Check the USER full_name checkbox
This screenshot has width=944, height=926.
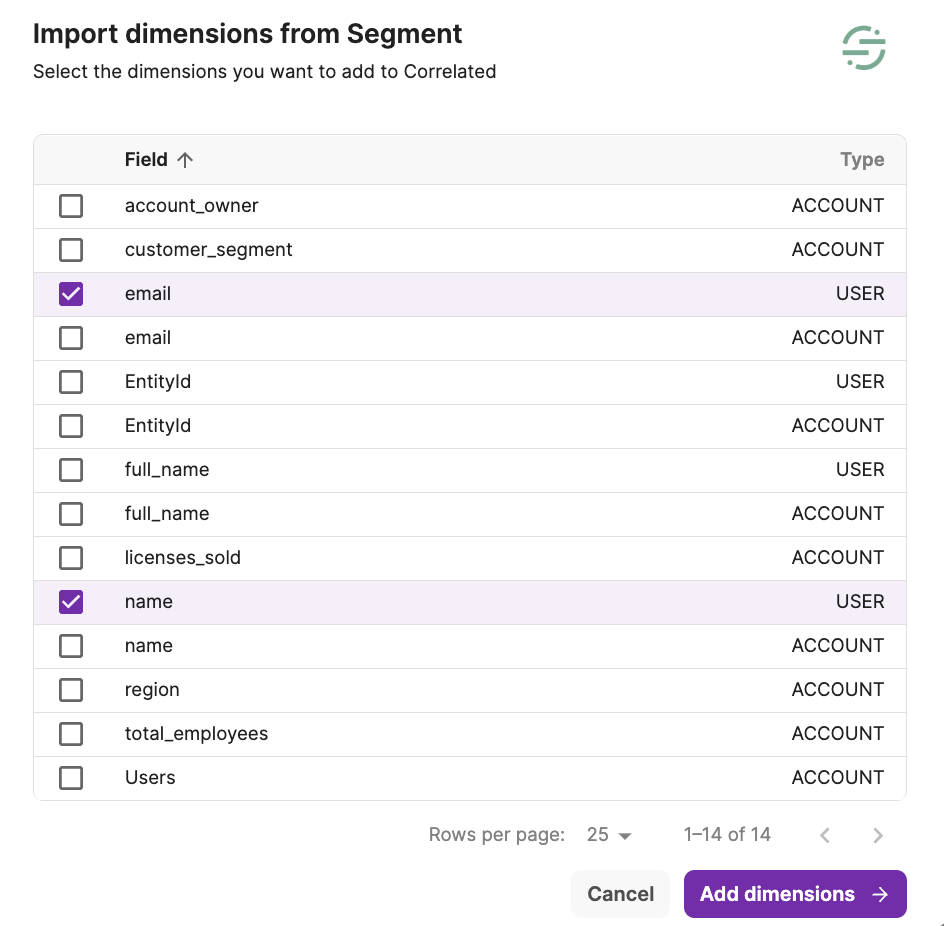[x=71, y=470]
